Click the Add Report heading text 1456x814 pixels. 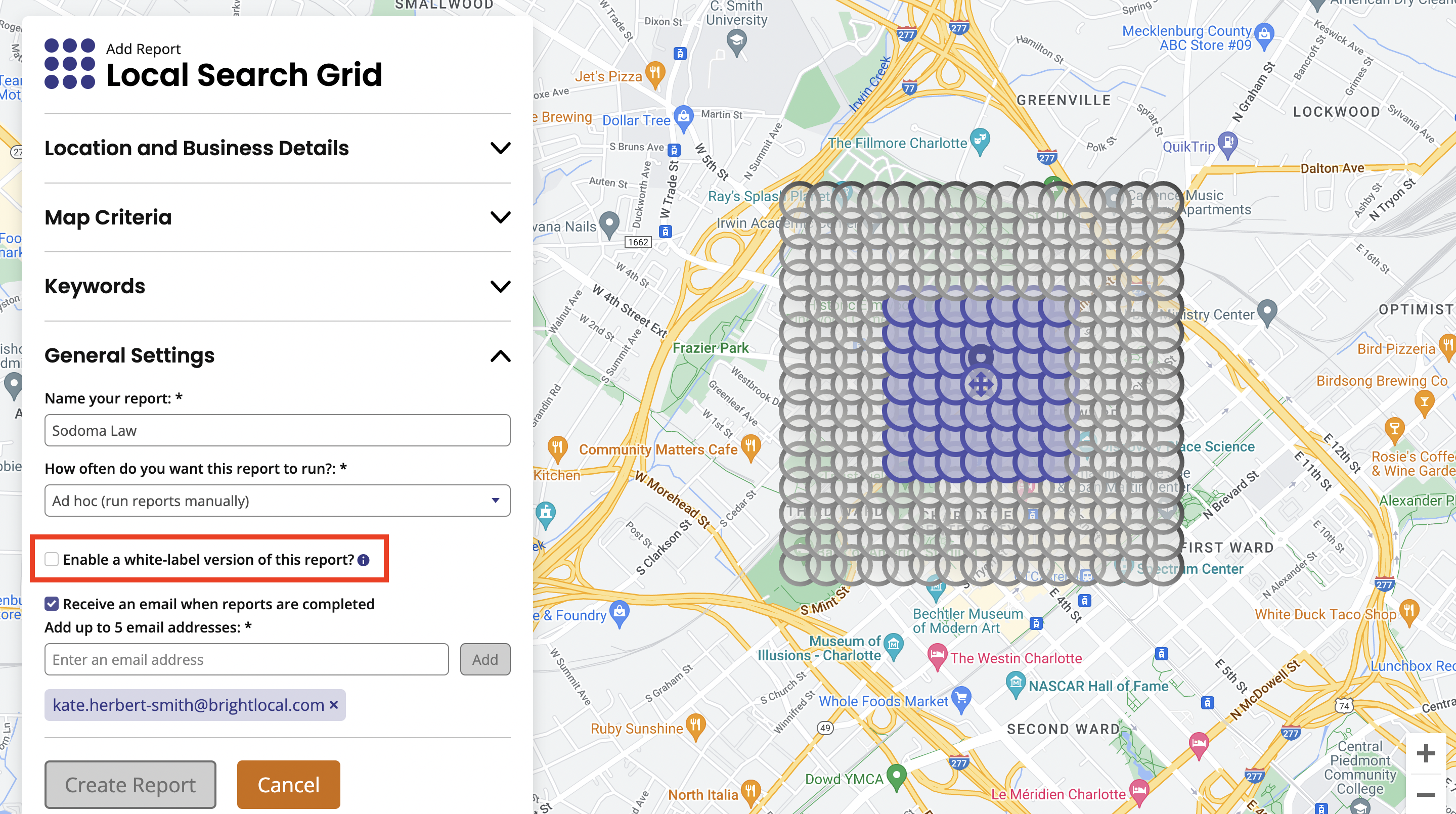143,49
